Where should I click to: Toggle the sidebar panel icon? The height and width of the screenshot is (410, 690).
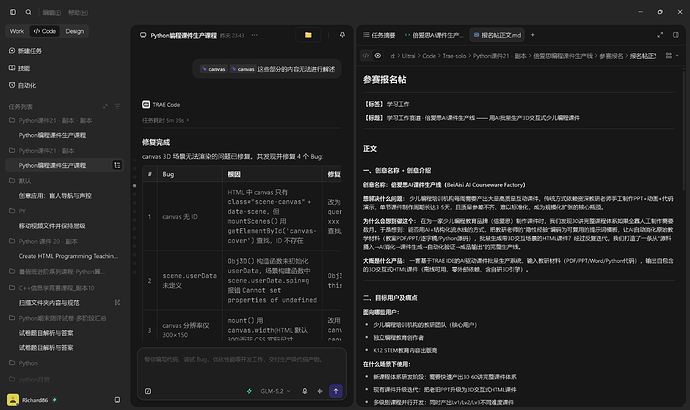[13, 12]
